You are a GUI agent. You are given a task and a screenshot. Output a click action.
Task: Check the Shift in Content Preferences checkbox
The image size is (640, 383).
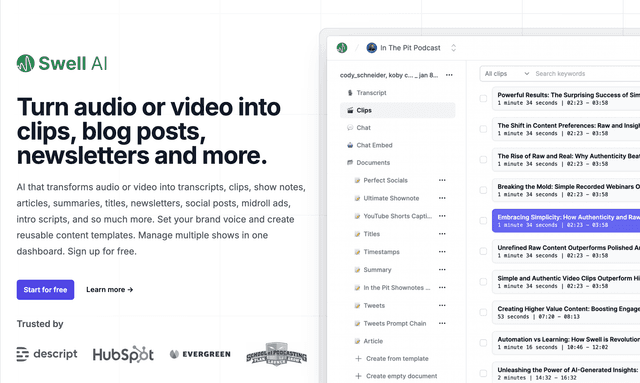483,129
